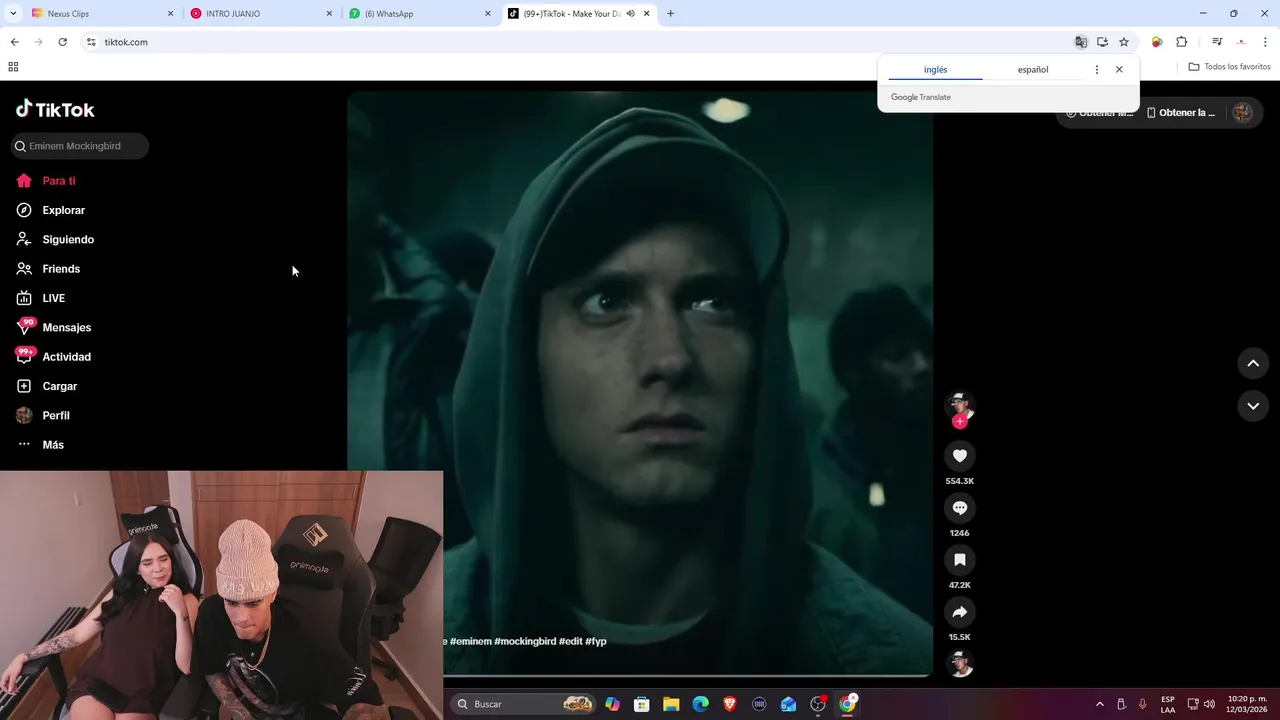This screenshot has height=720, width=1280.
Task: Go to next video with down chevron
Action: [1253, 405]
